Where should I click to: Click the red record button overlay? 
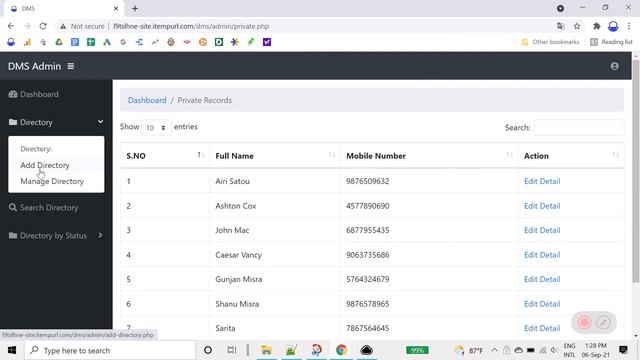coord(584,322)
